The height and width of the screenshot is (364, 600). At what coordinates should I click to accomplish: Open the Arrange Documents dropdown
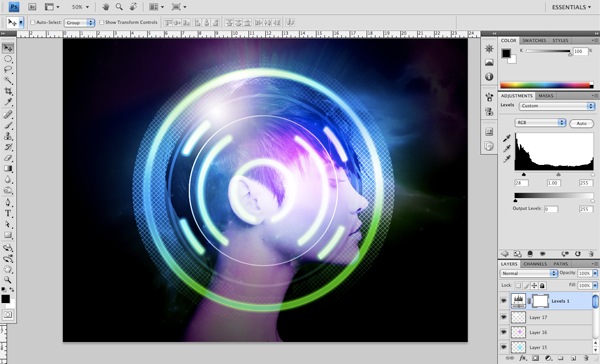coord(157,7)
